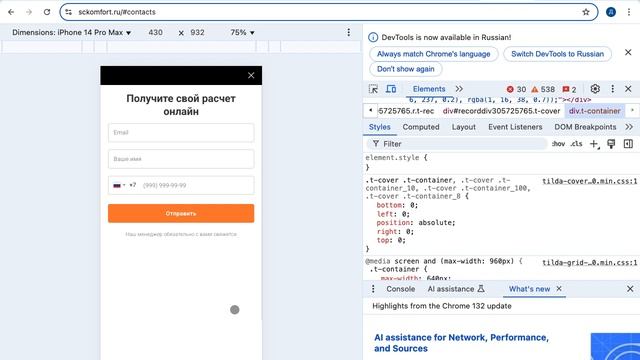Toggle rendering emulations paintbrush icon
This screenshot has width=640, height=360.
click(611, 144)
